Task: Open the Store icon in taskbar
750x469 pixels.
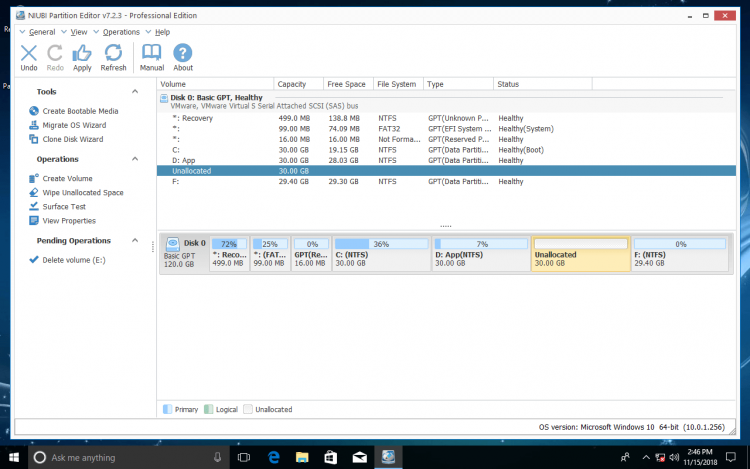Action: [331, 458]
